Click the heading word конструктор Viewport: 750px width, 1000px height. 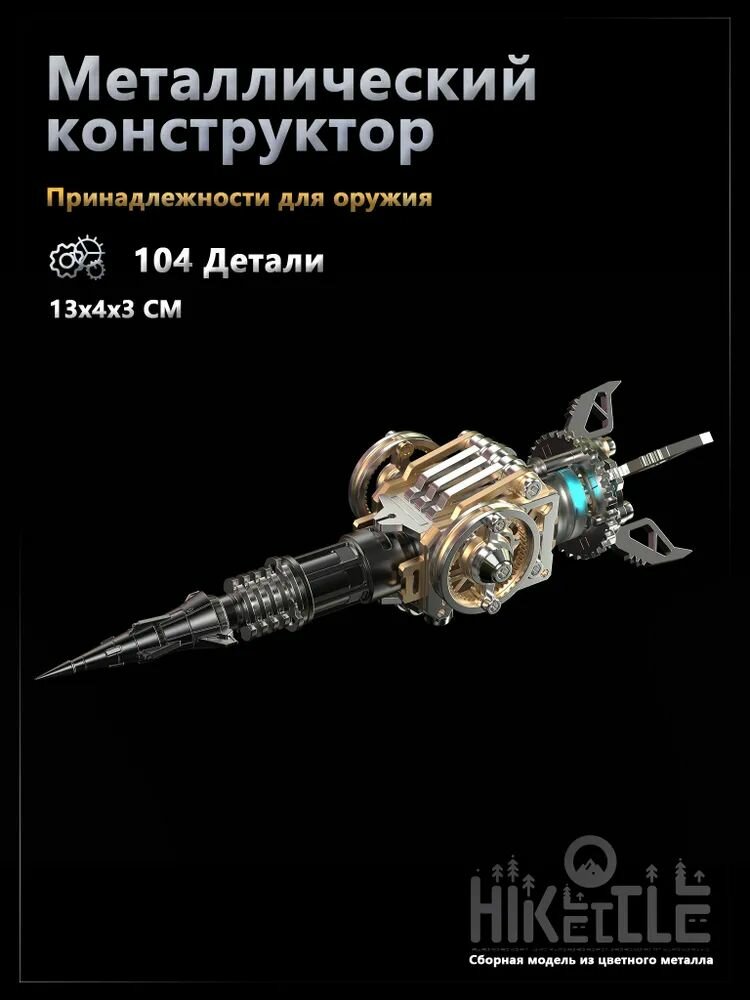(240, 135)
